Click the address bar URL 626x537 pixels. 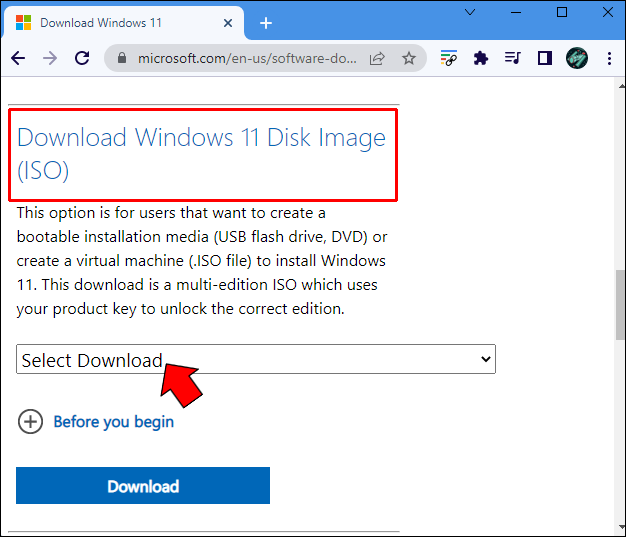[x=246, y=59]
